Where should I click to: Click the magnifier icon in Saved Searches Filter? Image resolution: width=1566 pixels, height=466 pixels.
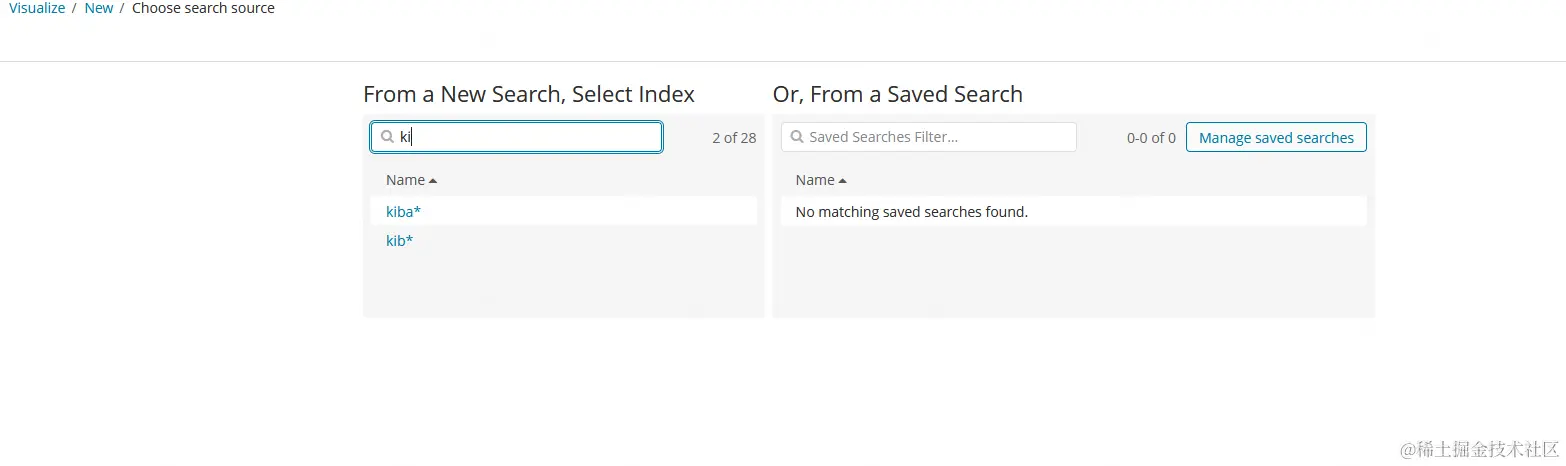point(797,137)
